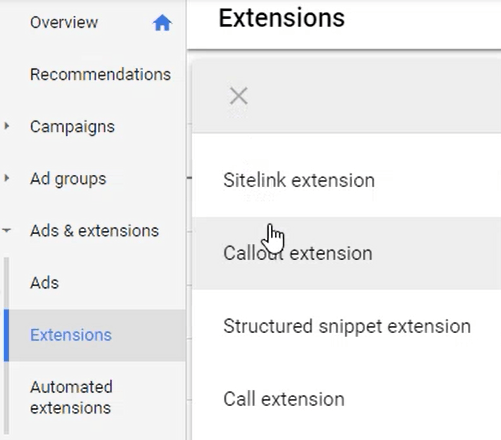The height and width of the screenshot is (440, 501).
Task: Select Structured snippet extension option
Action: tap(346, 326)
